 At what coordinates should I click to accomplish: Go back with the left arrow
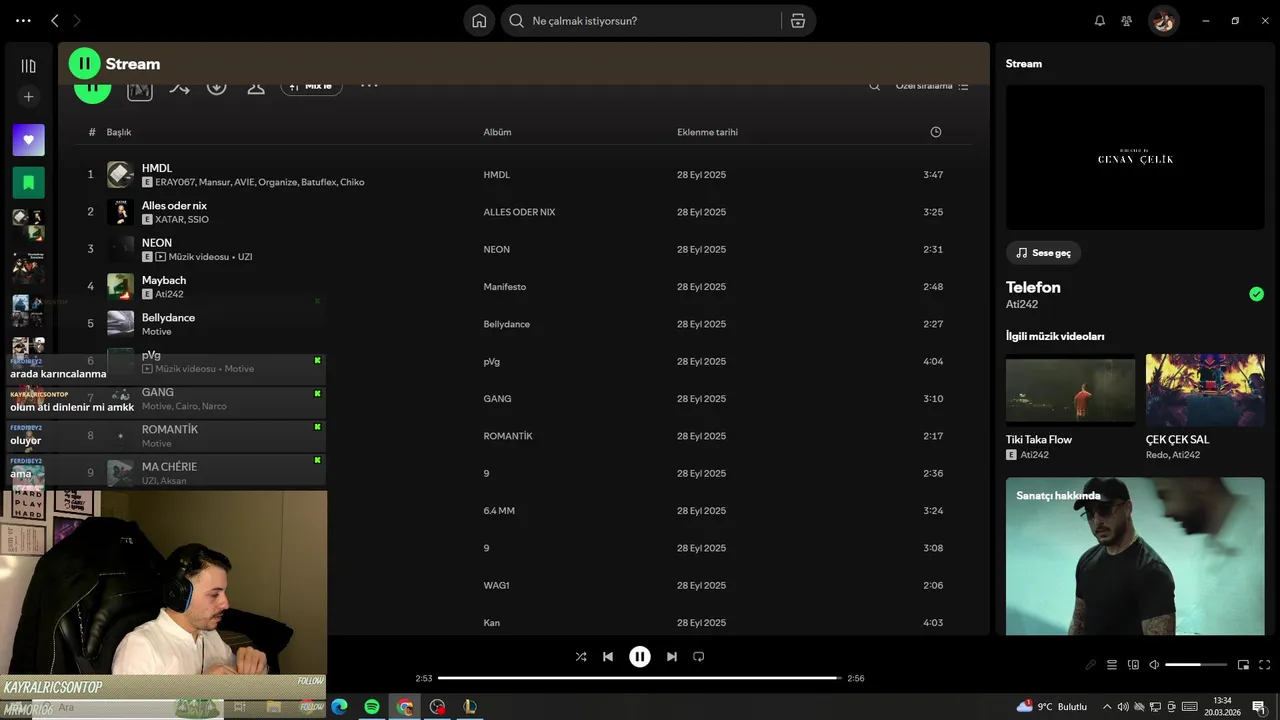click(55, 20)
